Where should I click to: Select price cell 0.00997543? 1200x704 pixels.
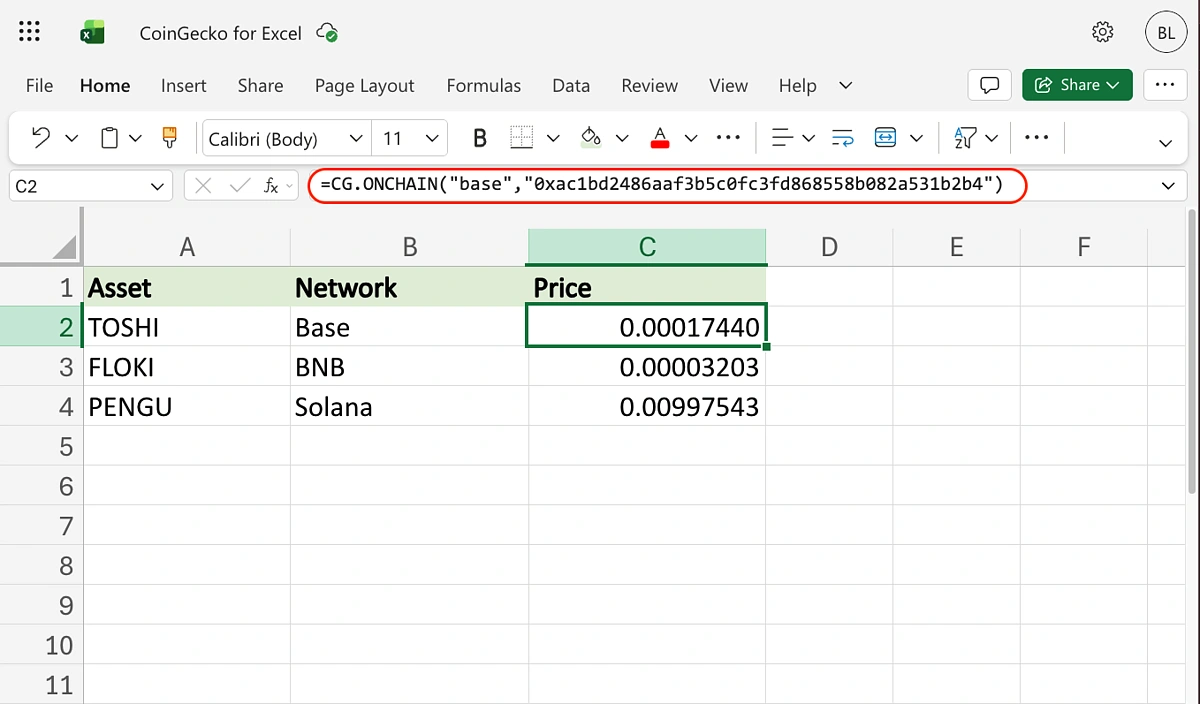click(x=647, y=407)
